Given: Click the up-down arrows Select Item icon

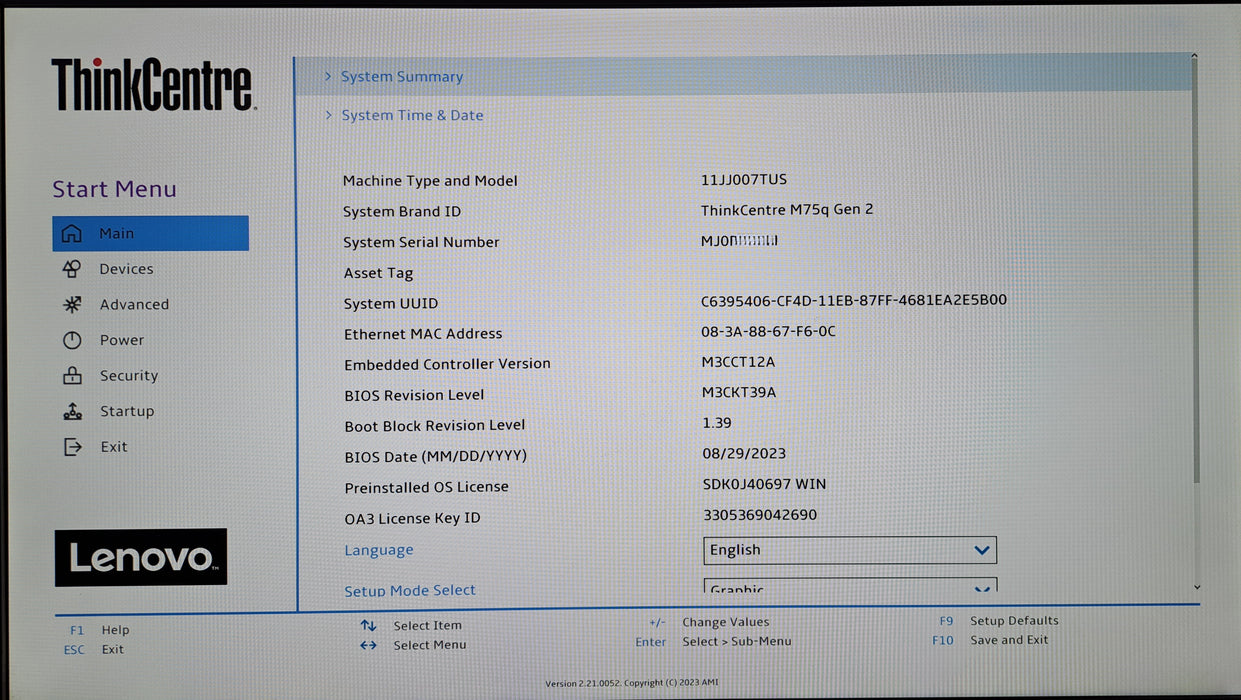Looking at the screenshot, I should [368, 626].
